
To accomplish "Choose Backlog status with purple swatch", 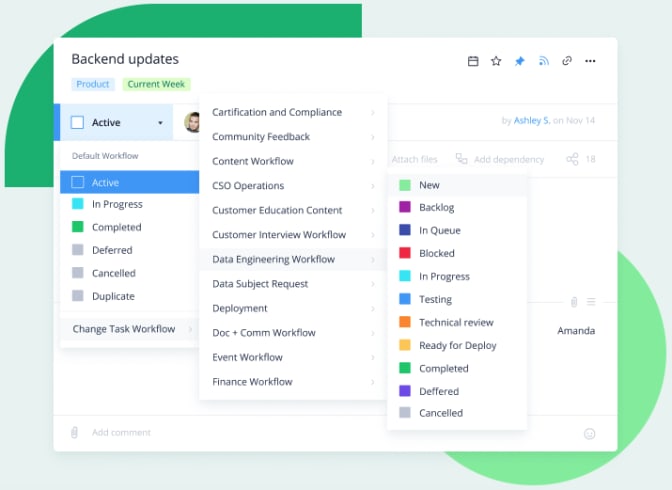I will click(457, 207).
